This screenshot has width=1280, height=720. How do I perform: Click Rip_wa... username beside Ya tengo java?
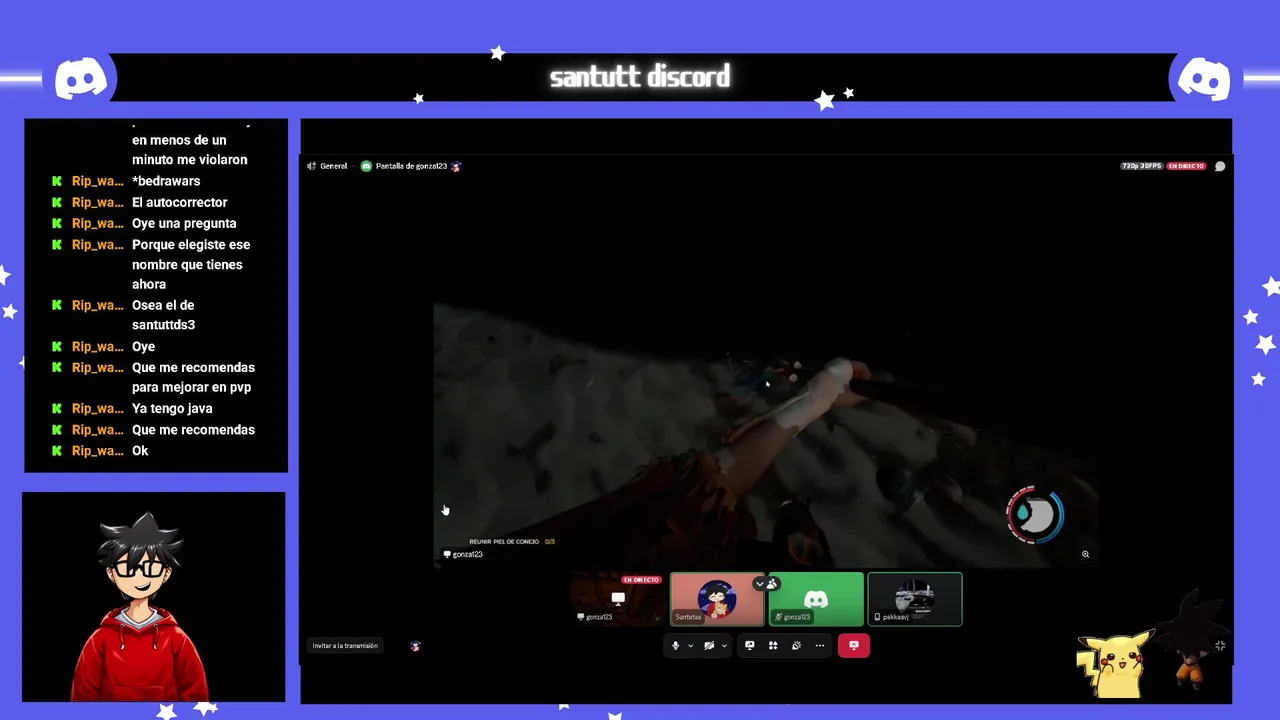click(x=97, y=408)
